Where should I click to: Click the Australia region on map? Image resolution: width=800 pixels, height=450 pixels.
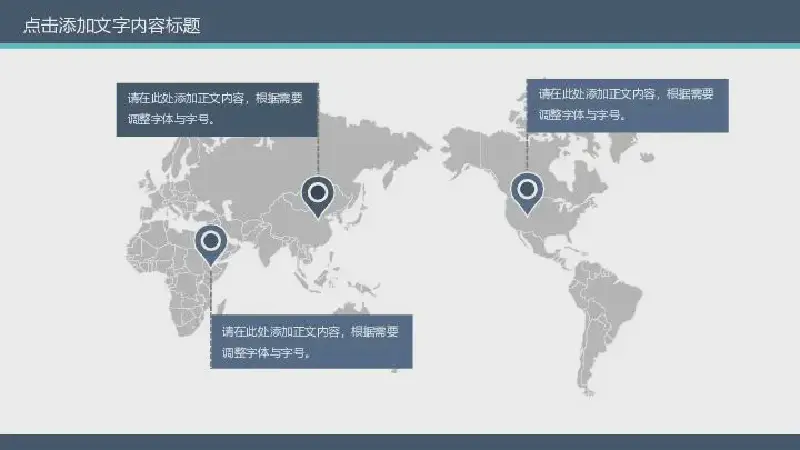click(x=352, y=308)
